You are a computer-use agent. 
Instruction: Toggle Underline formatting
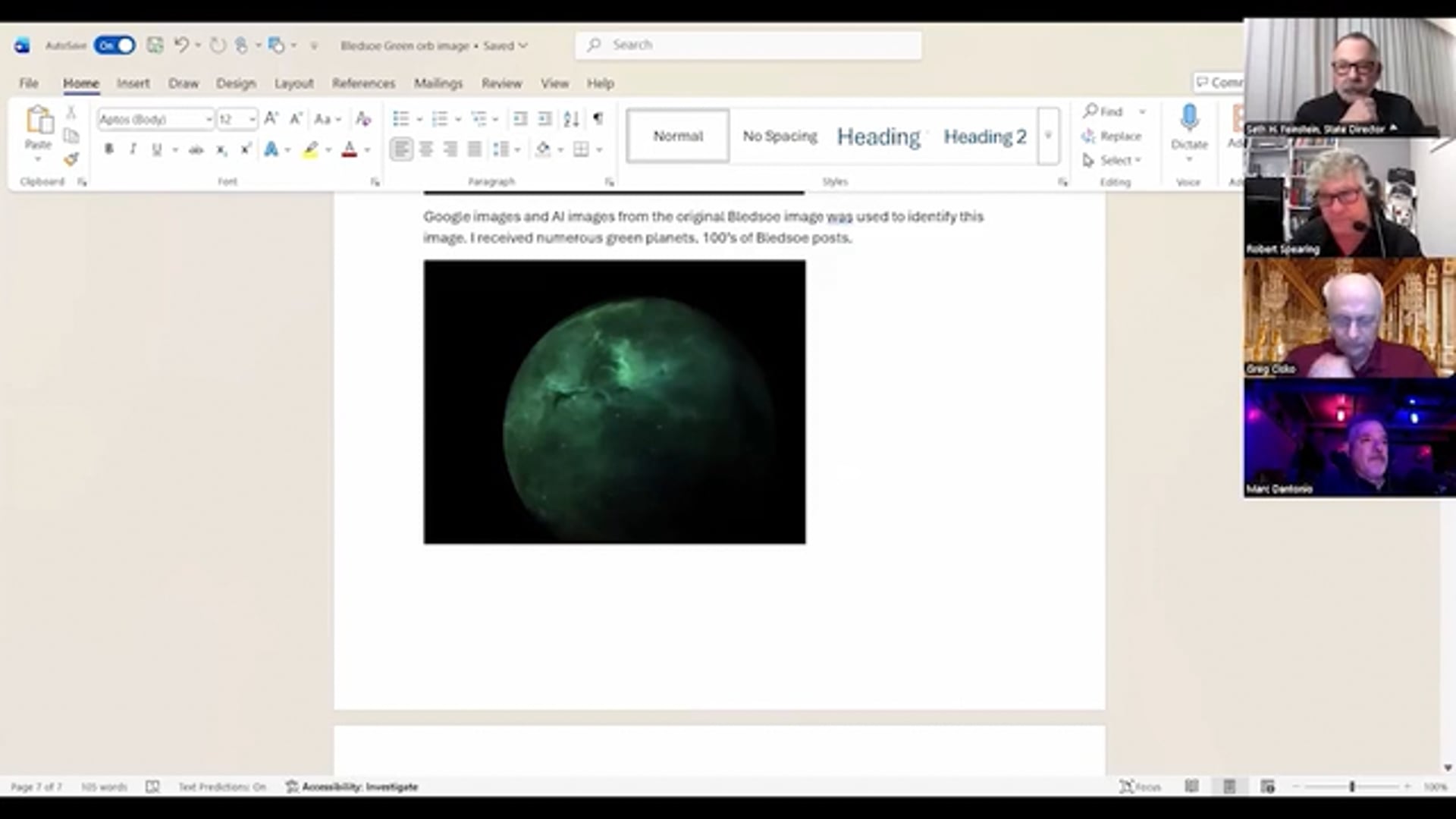coord(156,149)
